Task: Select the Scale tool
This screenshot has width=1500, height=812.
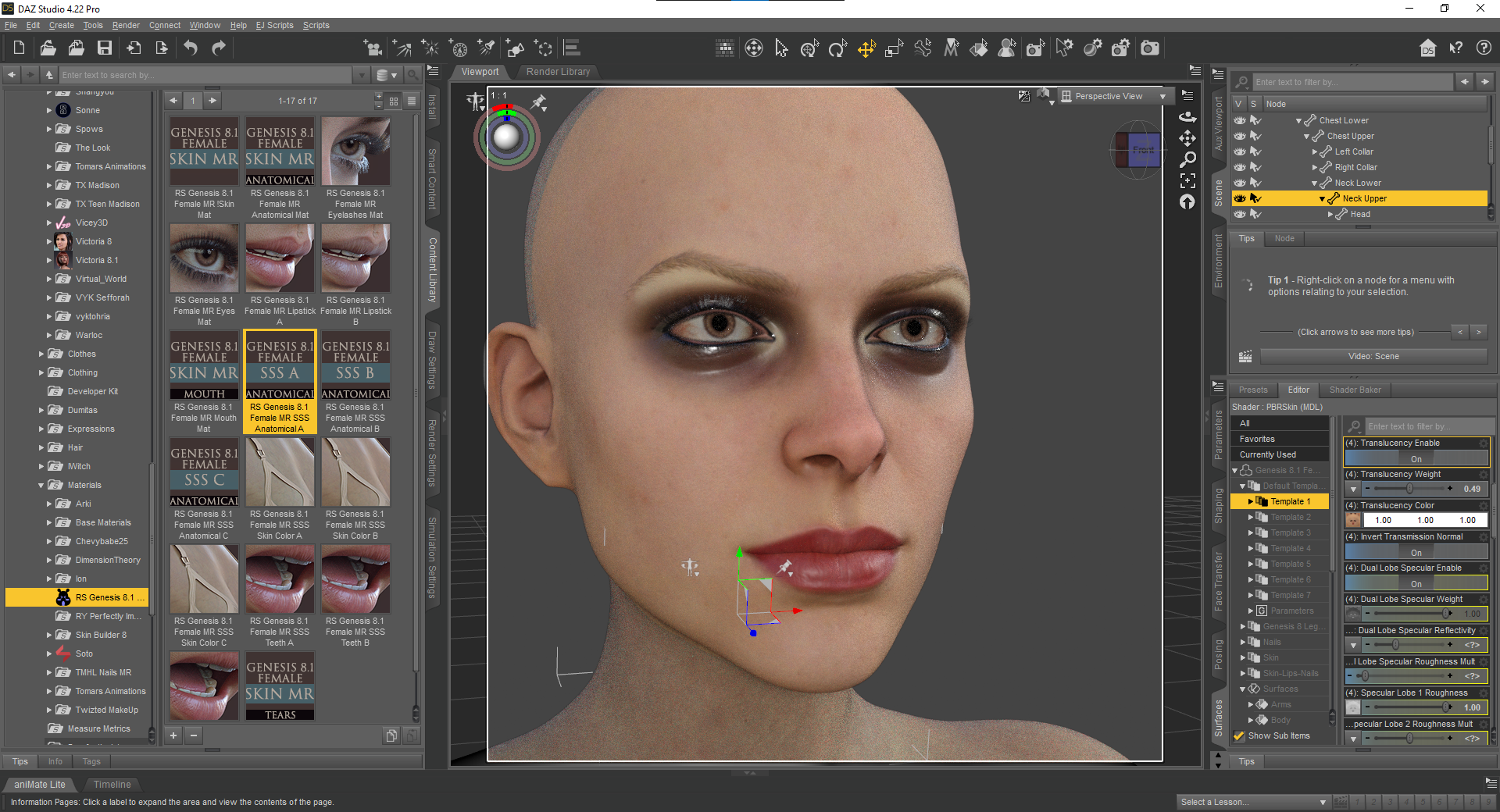Action: point(895,48)
